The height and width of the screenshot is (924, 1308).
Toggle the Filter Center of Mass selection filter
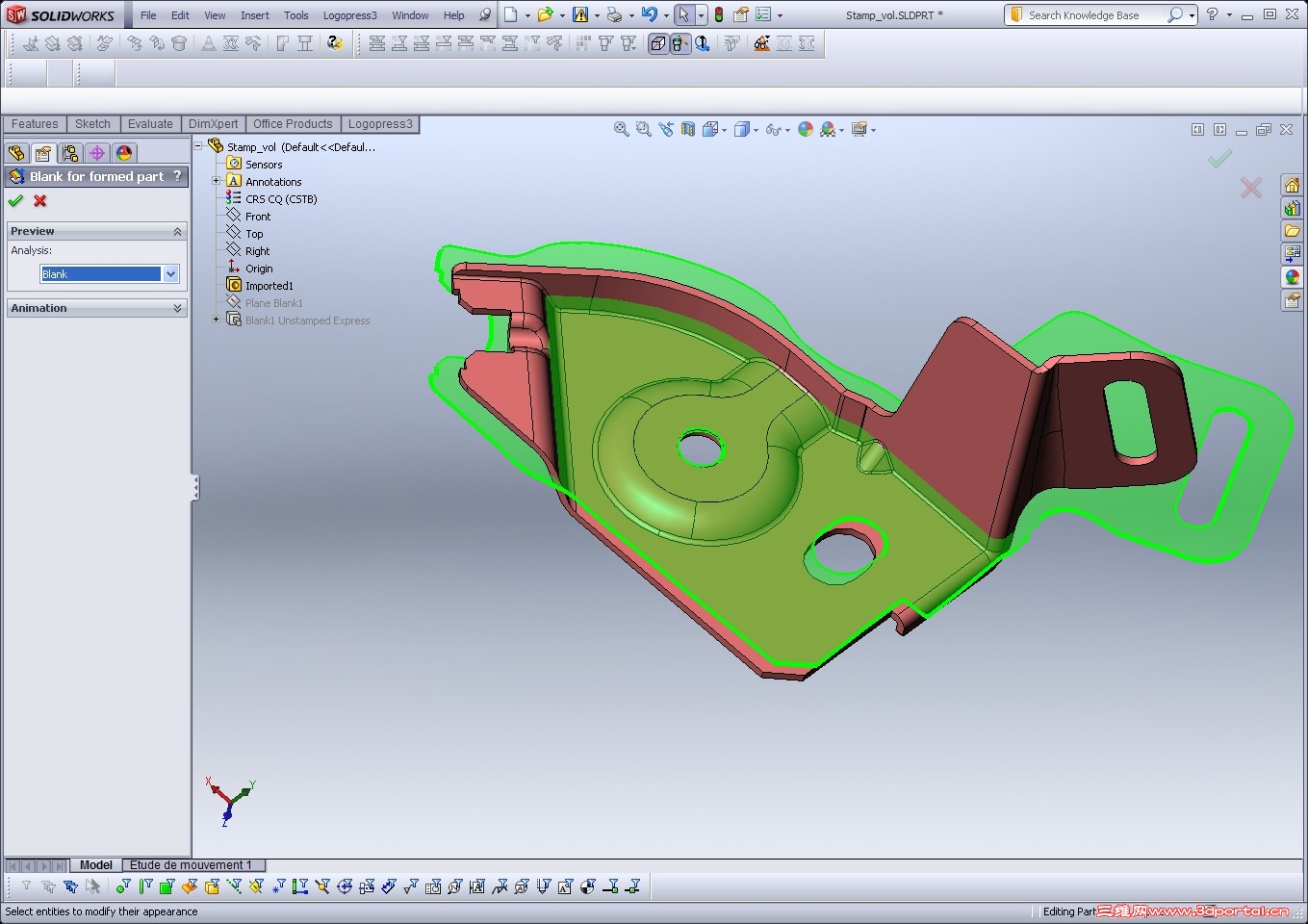(x=588, y=886)
